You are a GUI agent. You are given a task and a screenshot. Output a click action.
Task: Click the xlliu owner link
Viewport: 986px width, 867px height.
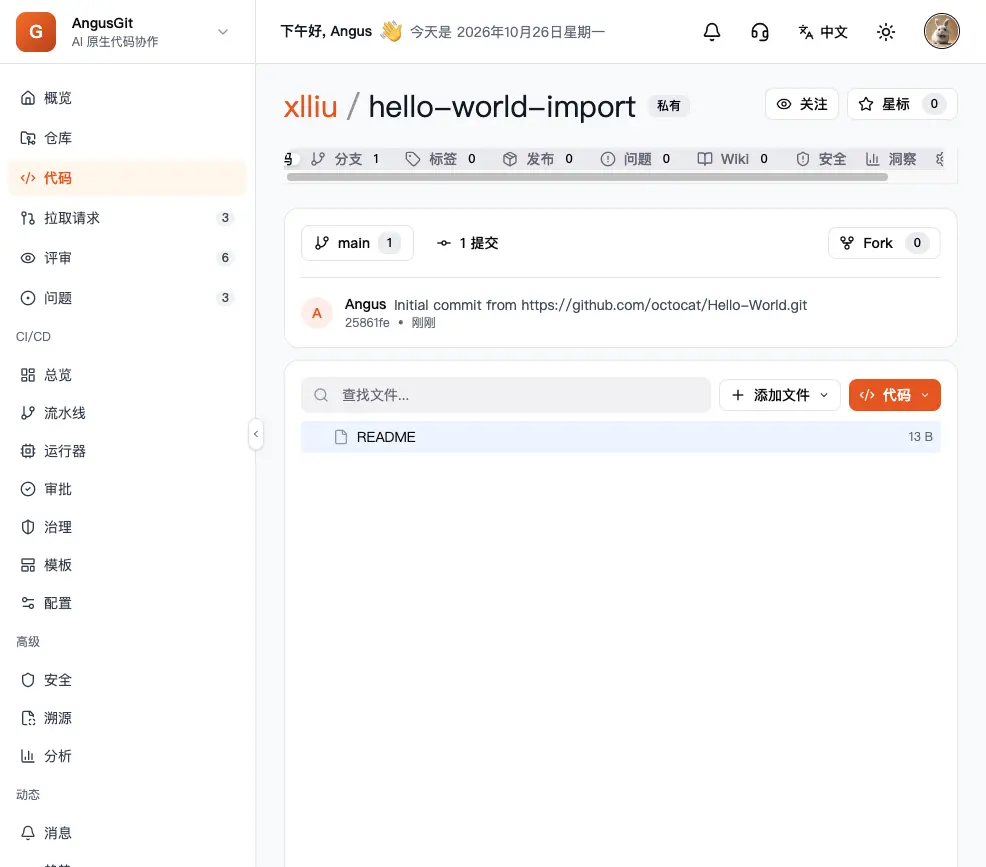coord(310,107)
